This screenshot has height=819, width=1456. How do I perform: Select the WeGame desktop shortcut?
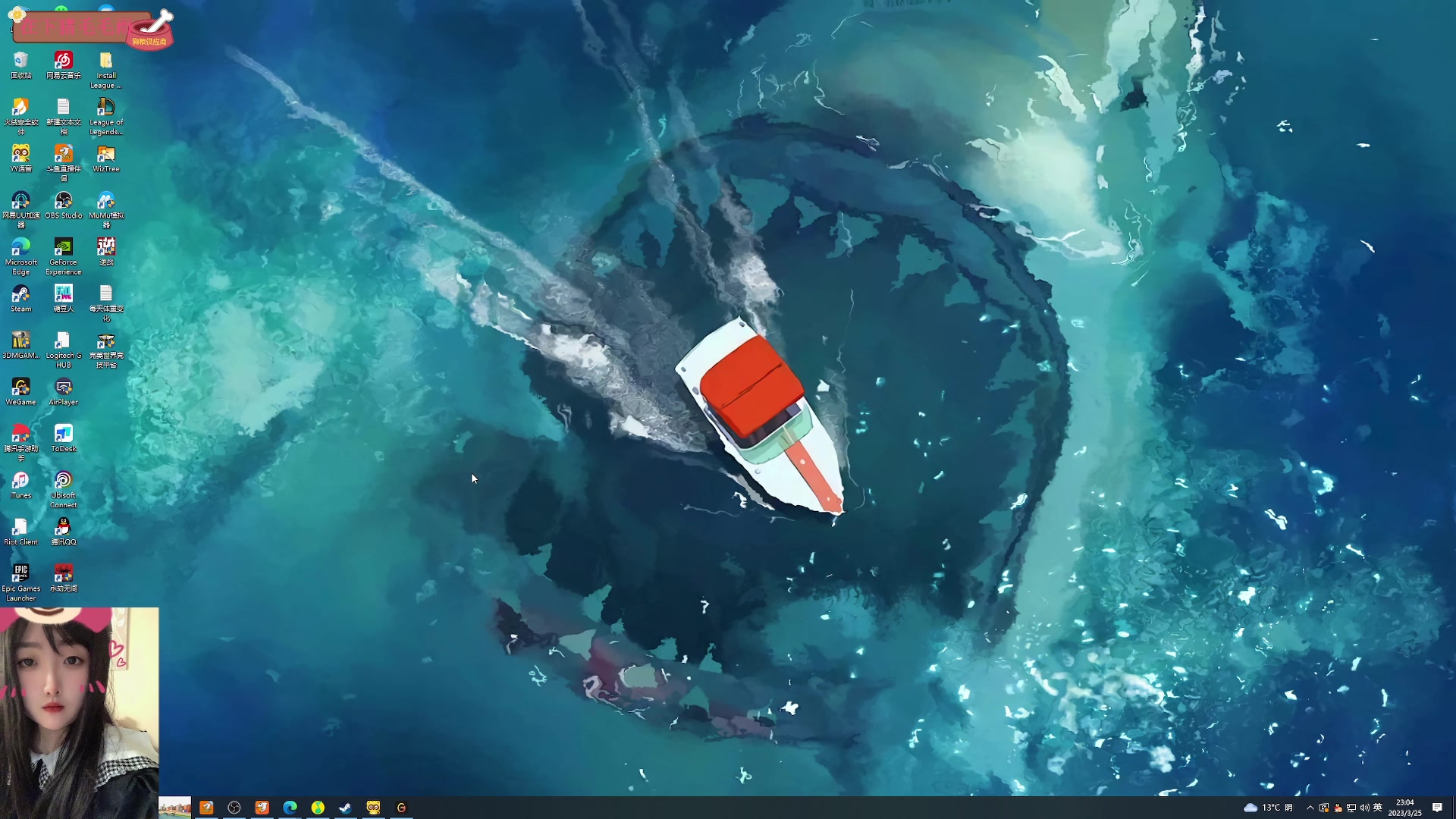pyautogui.click(x=20, y=388)
